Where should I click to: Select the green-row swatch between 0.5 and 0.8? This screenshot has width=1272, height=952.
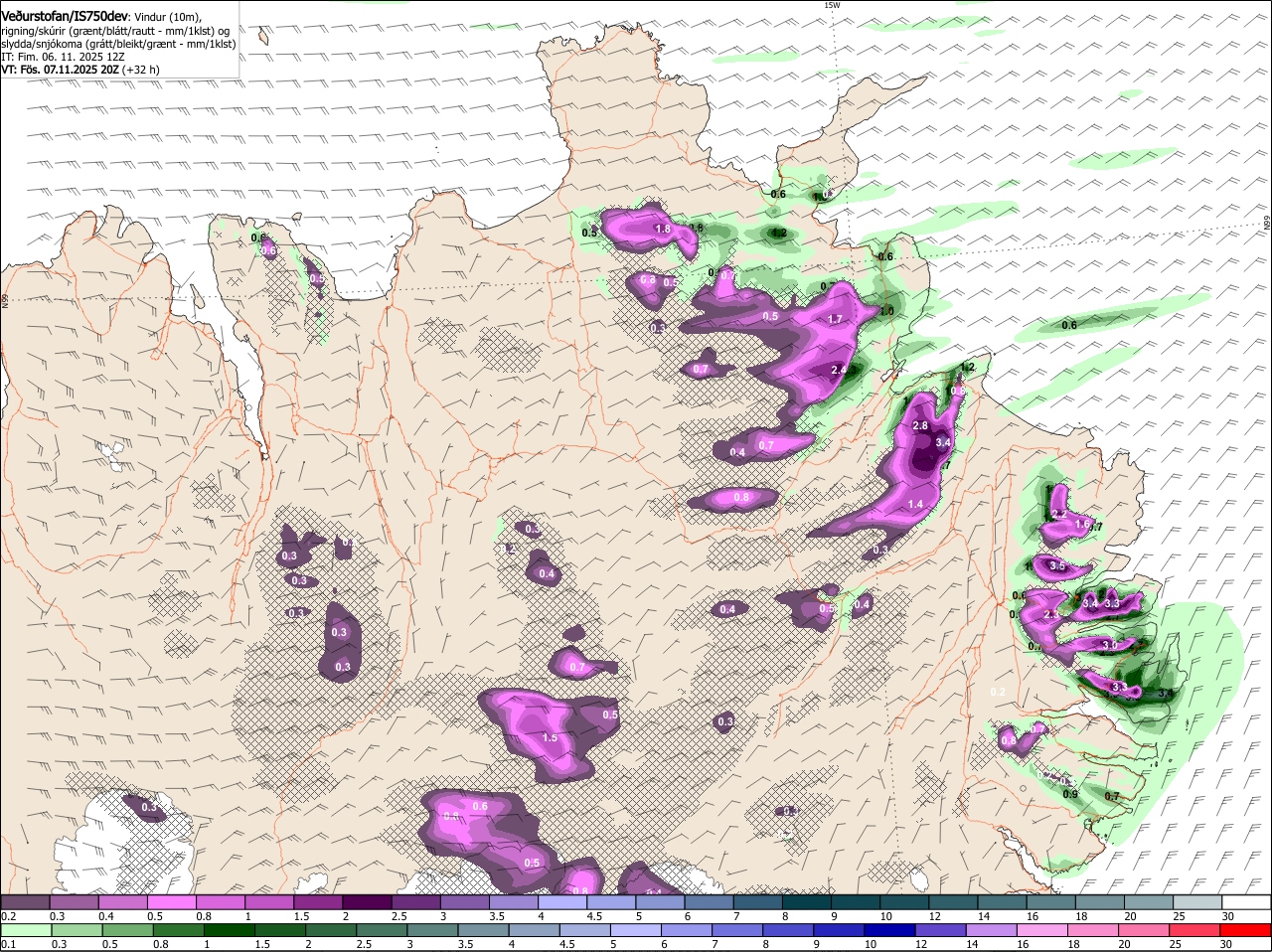(127, 930)
